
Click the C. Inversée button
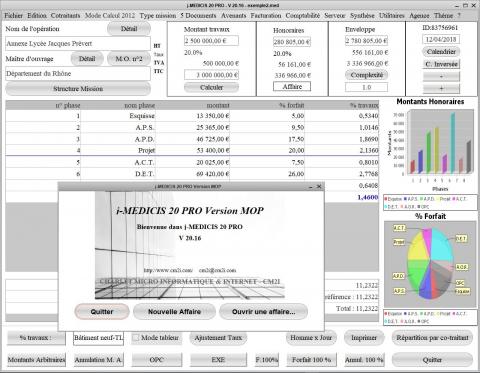[441, 64]
